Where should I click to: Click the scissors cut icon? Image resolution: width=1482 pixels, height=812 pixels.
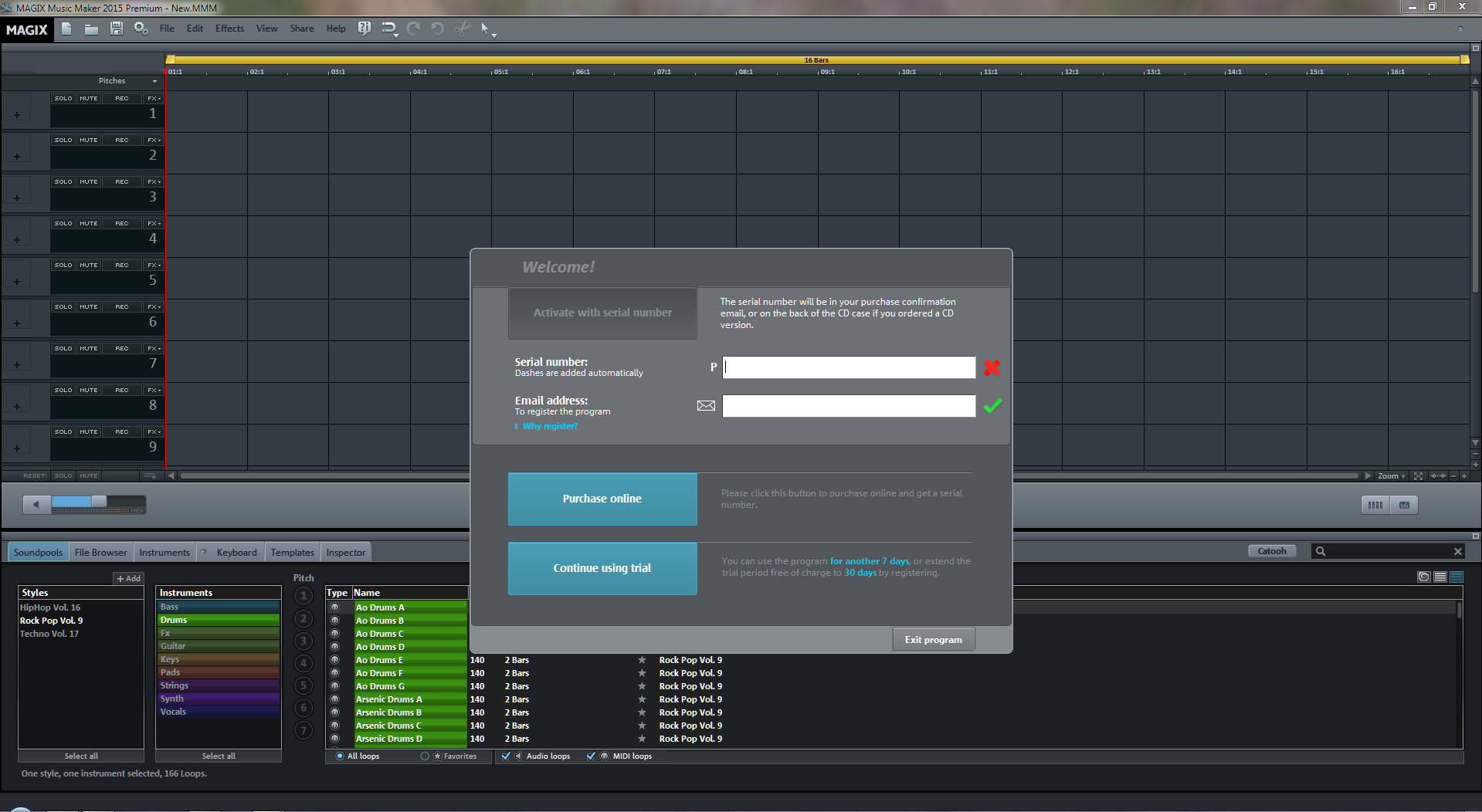(x=462, y=29)
